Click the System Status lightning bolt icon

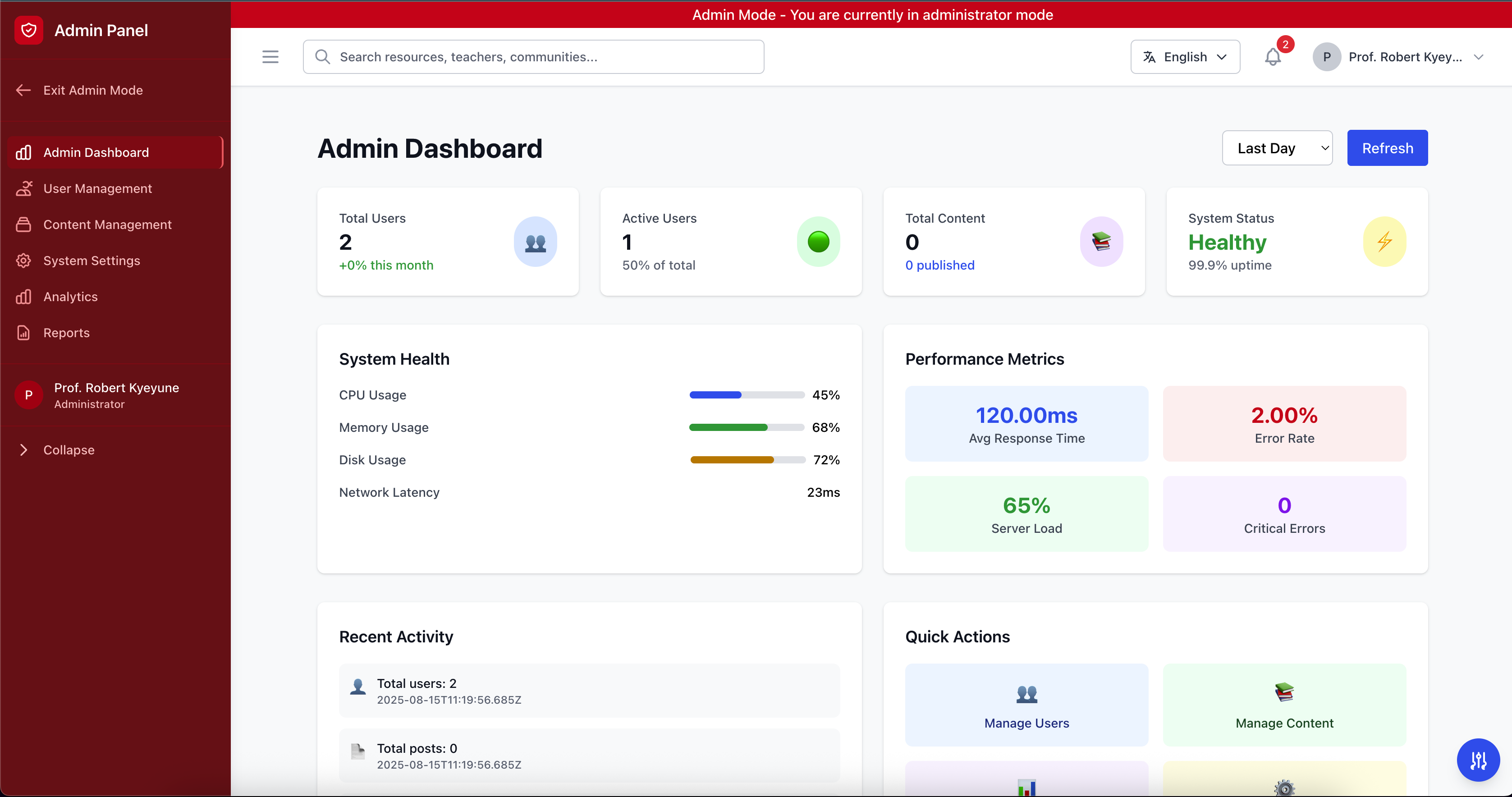1384,242
